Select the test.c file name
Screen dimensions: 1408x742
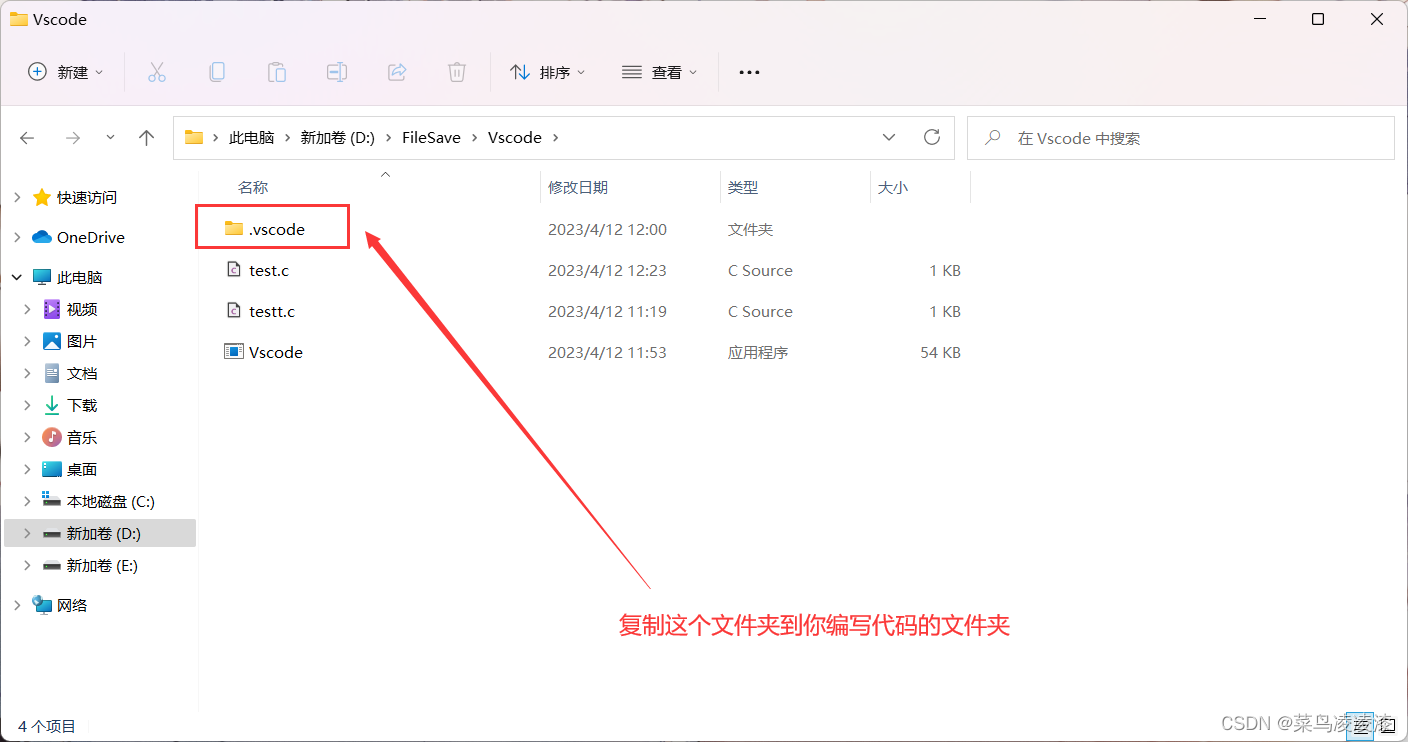(269, 270)
